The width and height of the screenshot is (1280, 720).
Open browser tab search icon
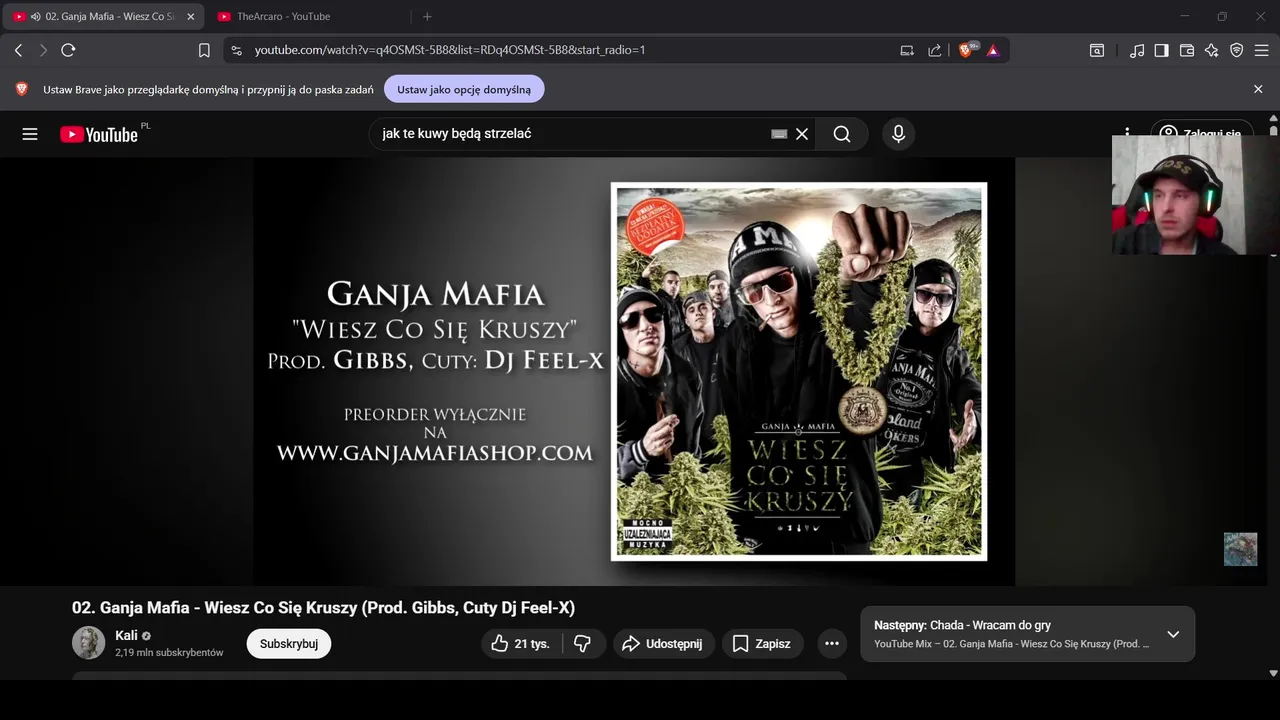tap(1097, 50)
